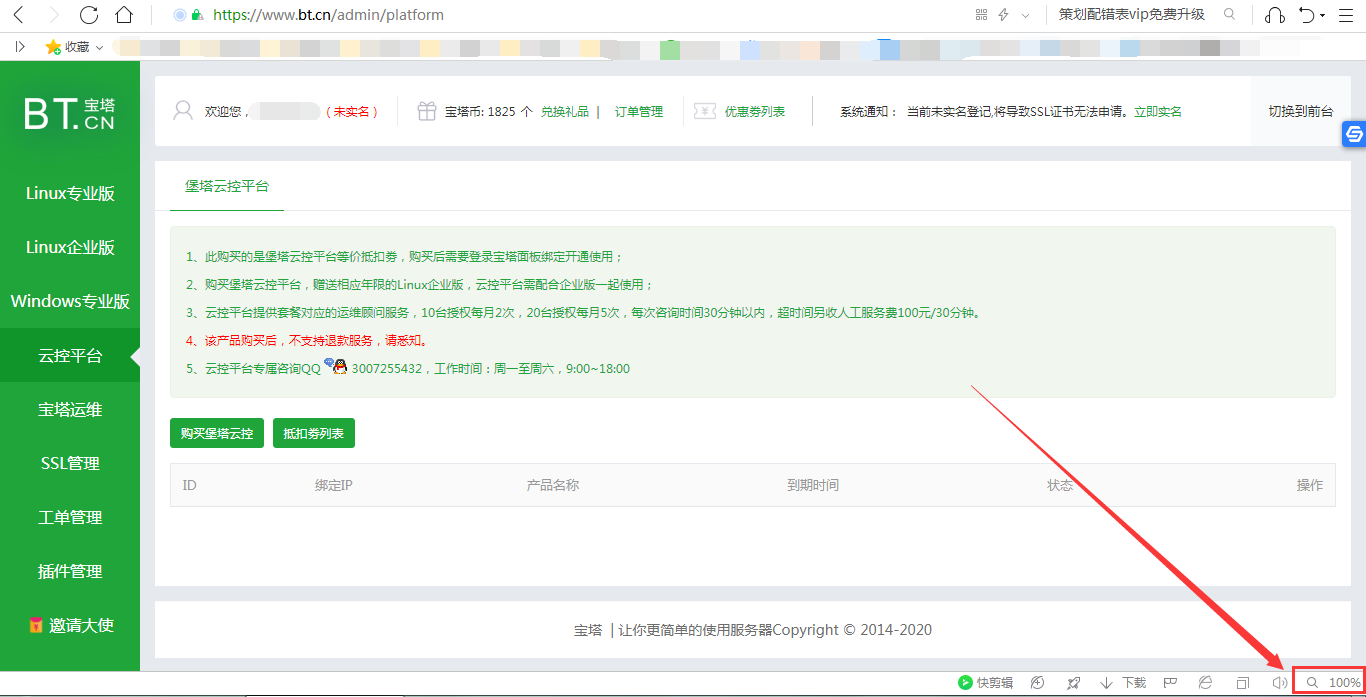Click the BT.CN 宝塔 logo

pos(70,114)
